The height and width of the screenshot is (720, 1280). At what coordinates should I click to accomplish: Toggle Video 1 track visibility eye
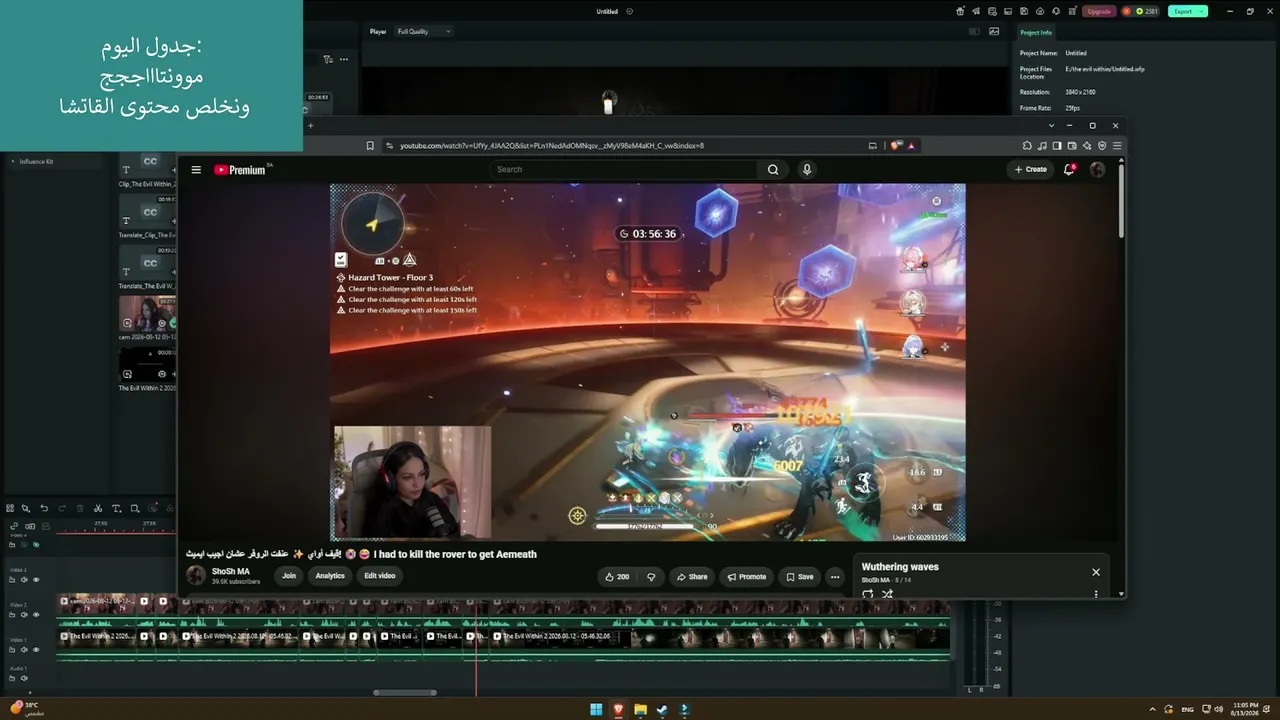tap(36, 650)
